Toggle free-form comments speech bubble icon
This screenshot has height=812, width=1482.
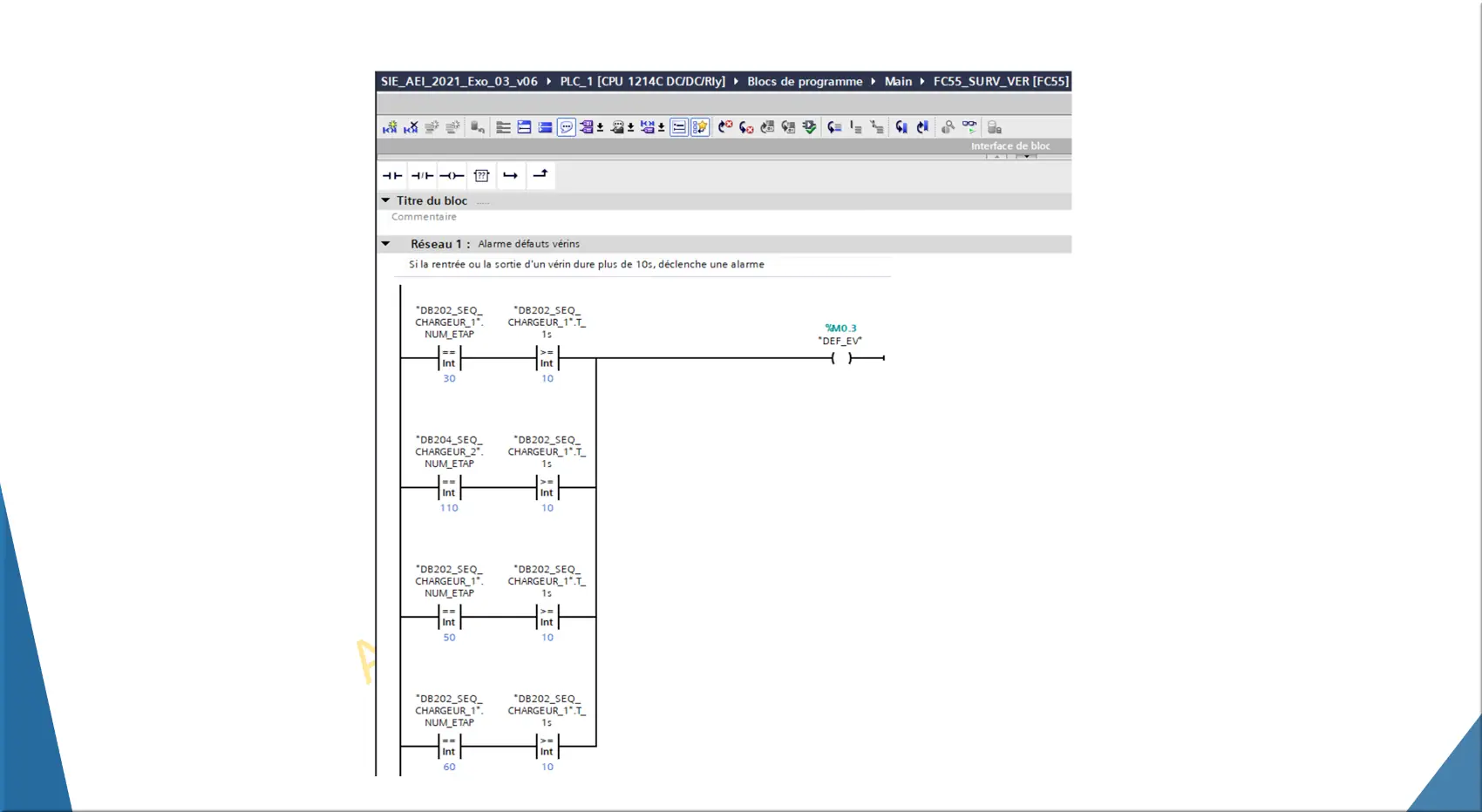coord(567,127)
